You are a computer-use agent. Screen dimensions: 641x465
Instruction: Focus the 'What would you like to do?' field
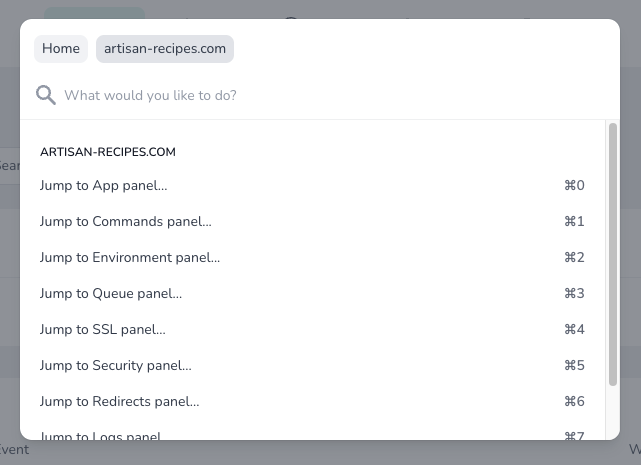(300, 95)
